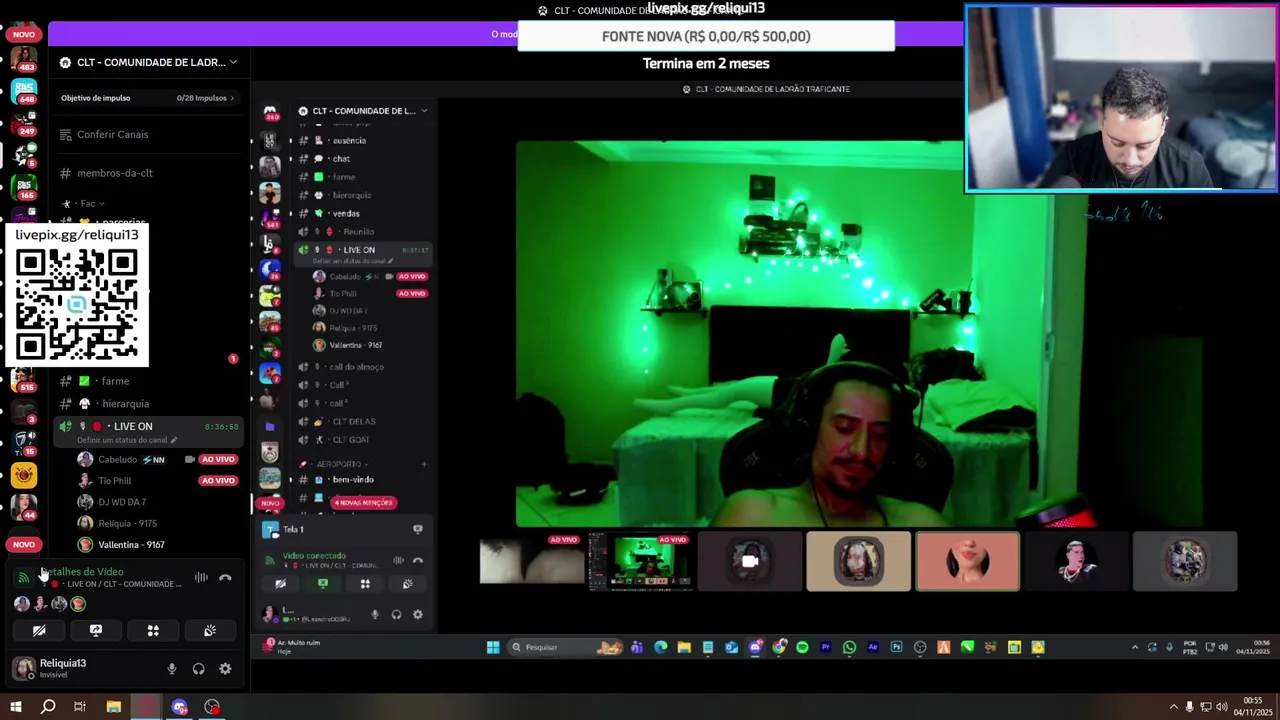Start screen share in outer voice panel
1280x720 pixels.
(x=96, y=631)
